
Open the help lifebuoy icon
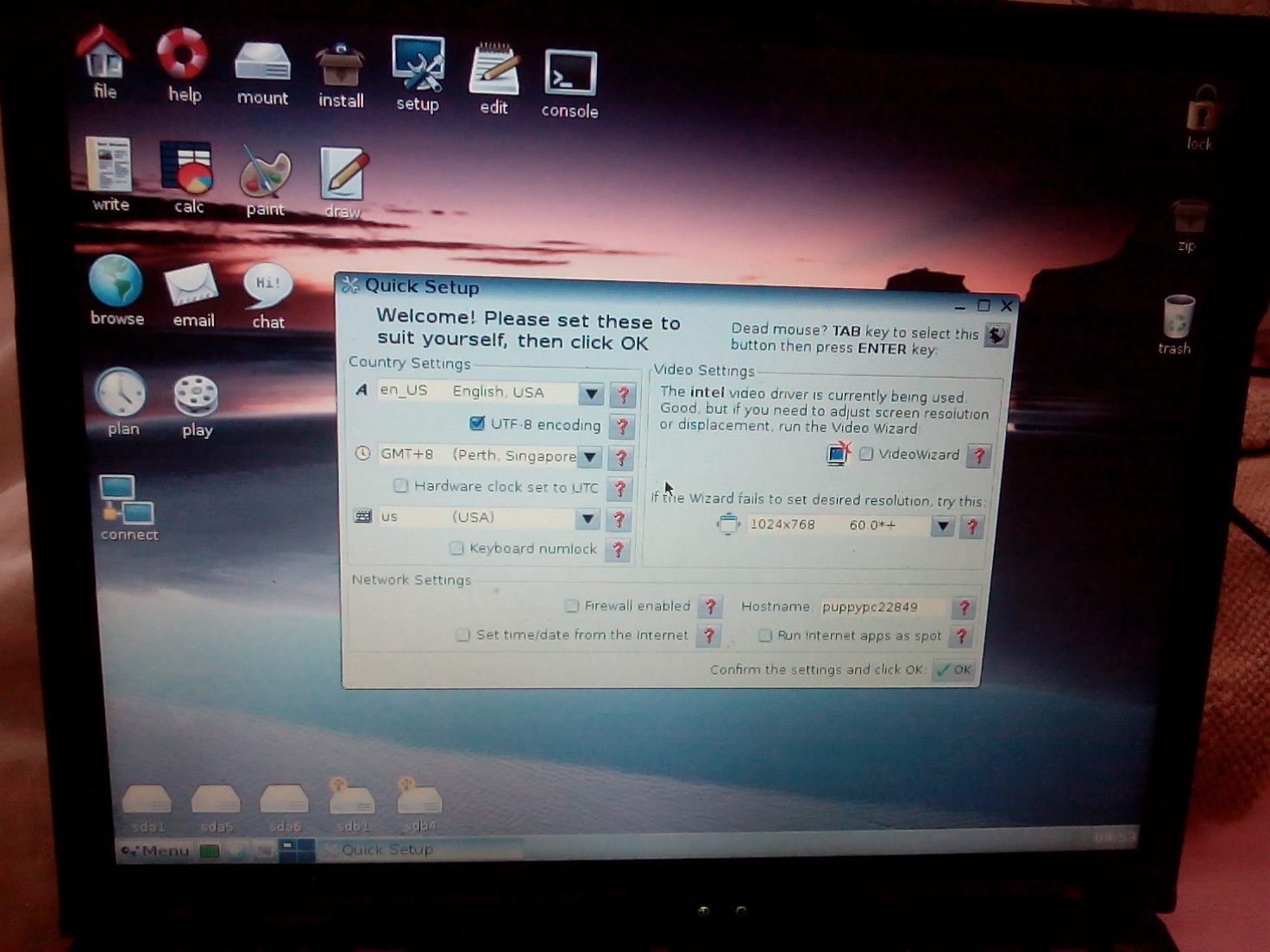183,64
